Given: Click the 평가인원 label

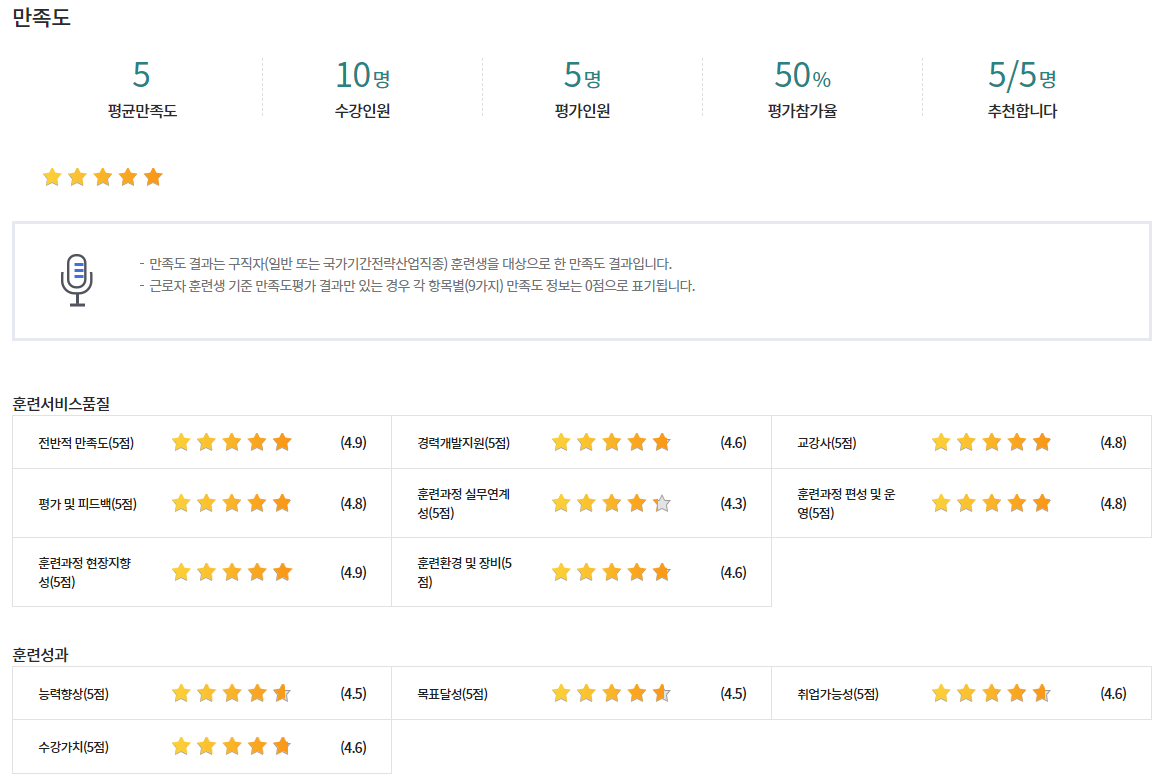Looking at the screenshot, I should pos(582,111).
